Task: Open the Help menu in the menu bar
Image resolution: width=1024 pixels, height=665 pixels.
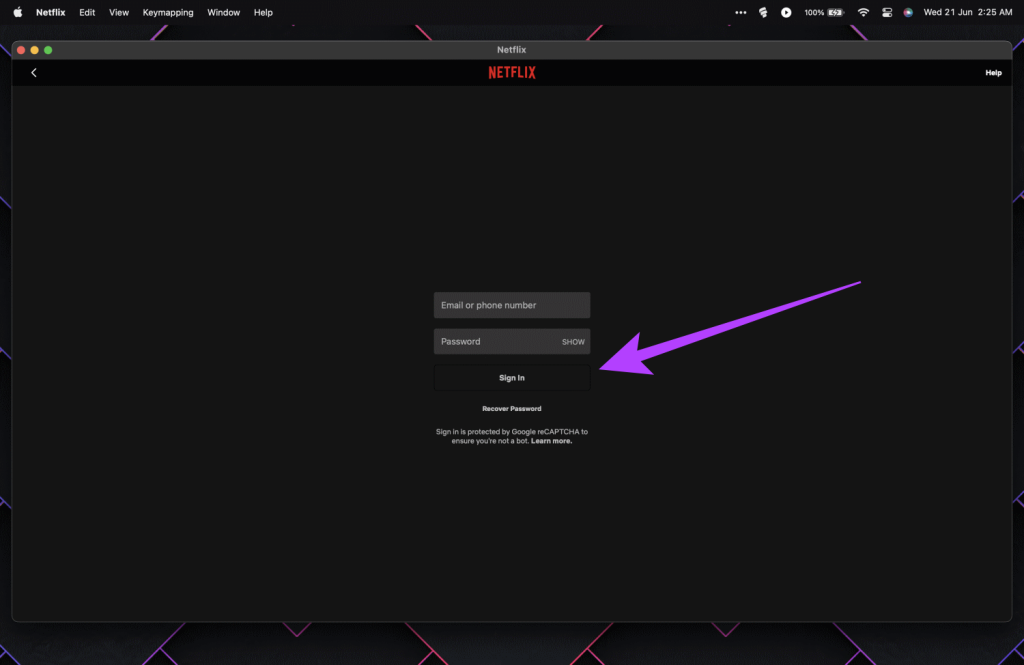Action: [263, 12]
